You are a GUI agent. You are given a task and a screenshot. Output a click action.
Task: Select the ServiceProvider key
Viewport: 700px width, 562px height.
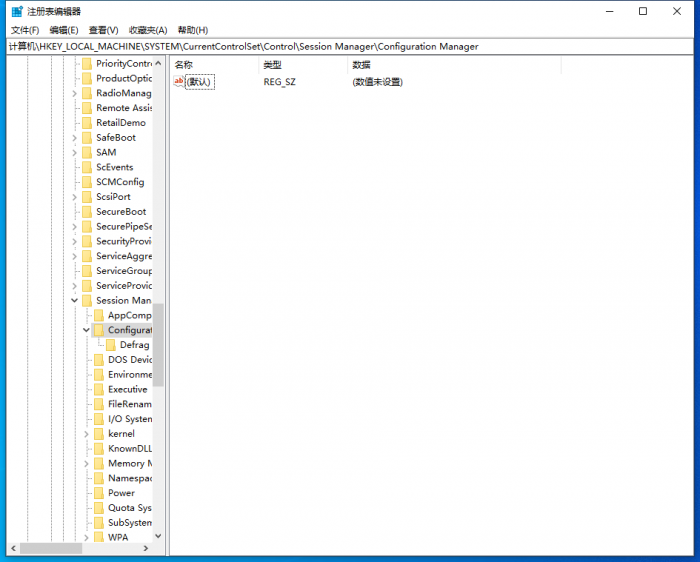click(x=124, y=286)
